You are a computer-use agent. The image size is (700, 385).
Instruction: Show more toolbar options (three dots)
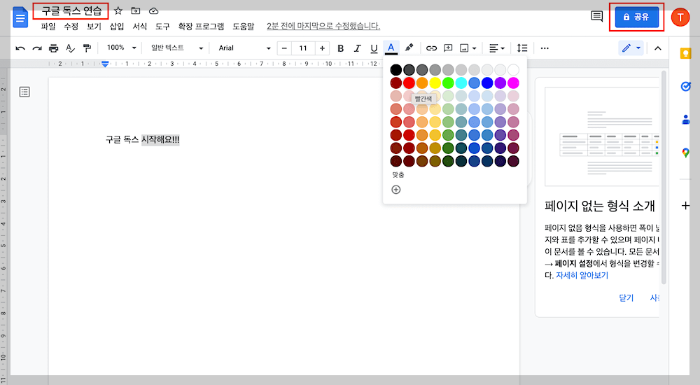(x=545, y=48)
